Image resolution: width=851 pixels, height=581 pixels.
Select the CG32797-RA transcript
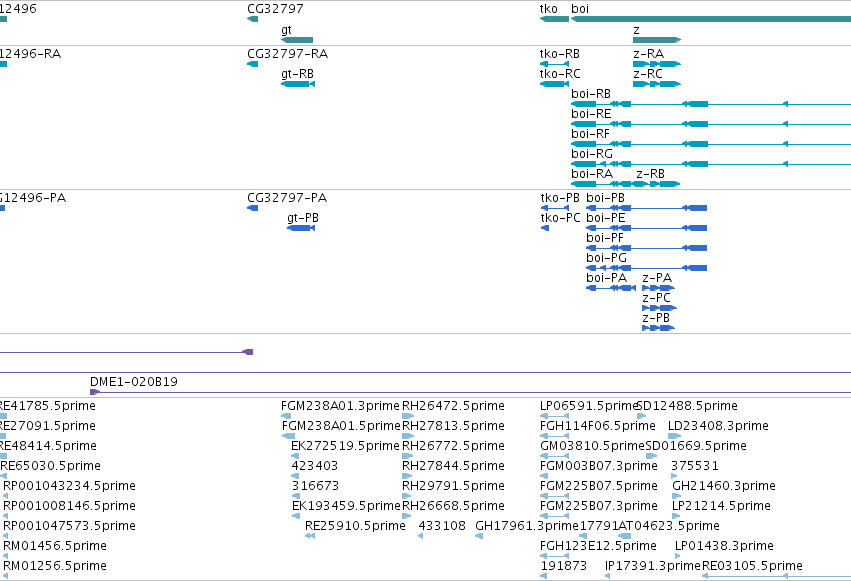point(252,64)
